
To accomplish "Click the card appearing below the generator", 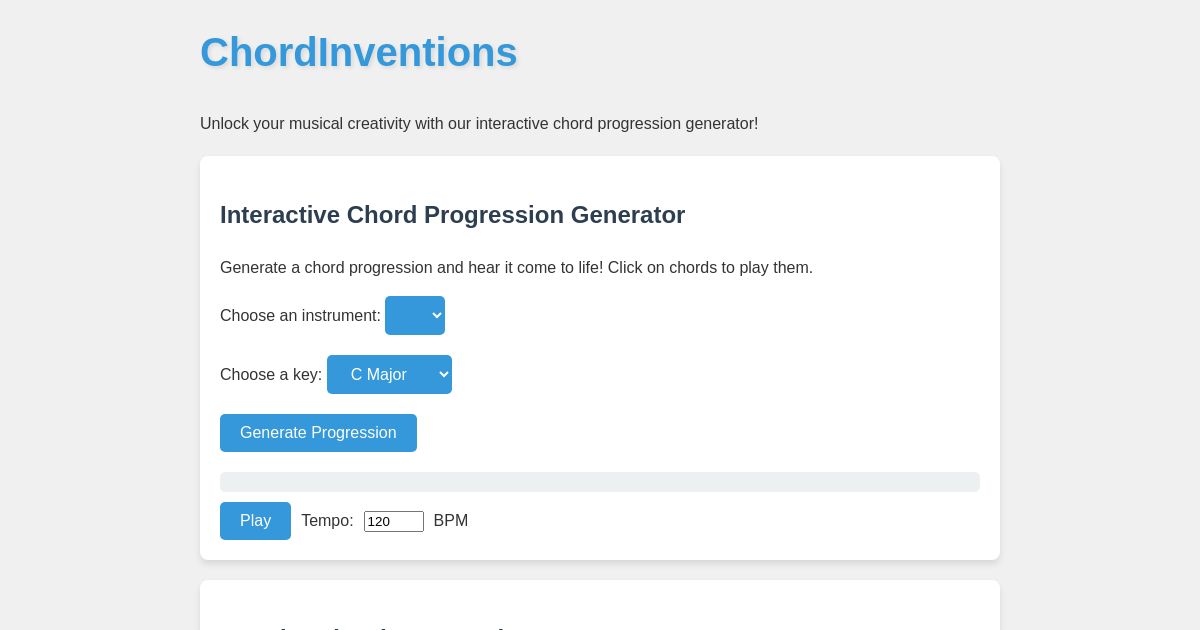I will click(x=600, y=605).
